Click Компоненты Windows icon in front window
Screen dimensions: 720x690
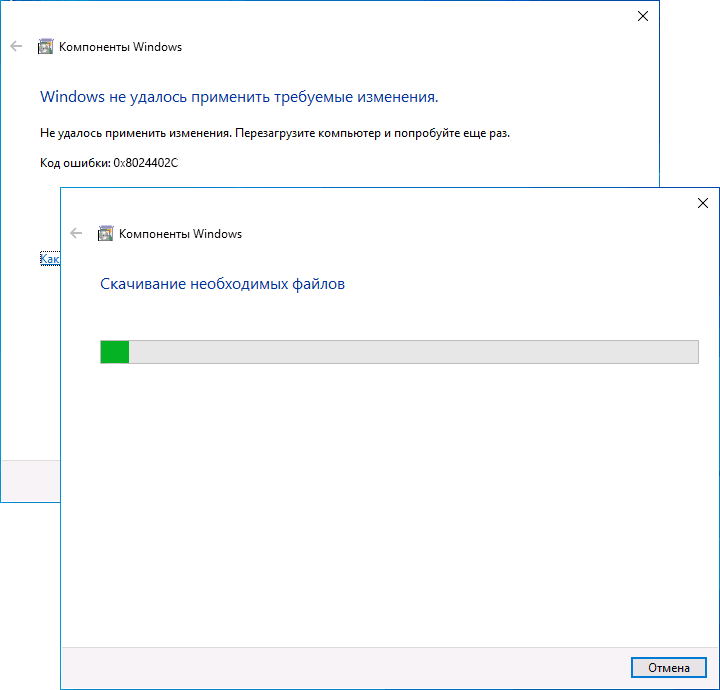pyautogui.click(x=105, y=233)
